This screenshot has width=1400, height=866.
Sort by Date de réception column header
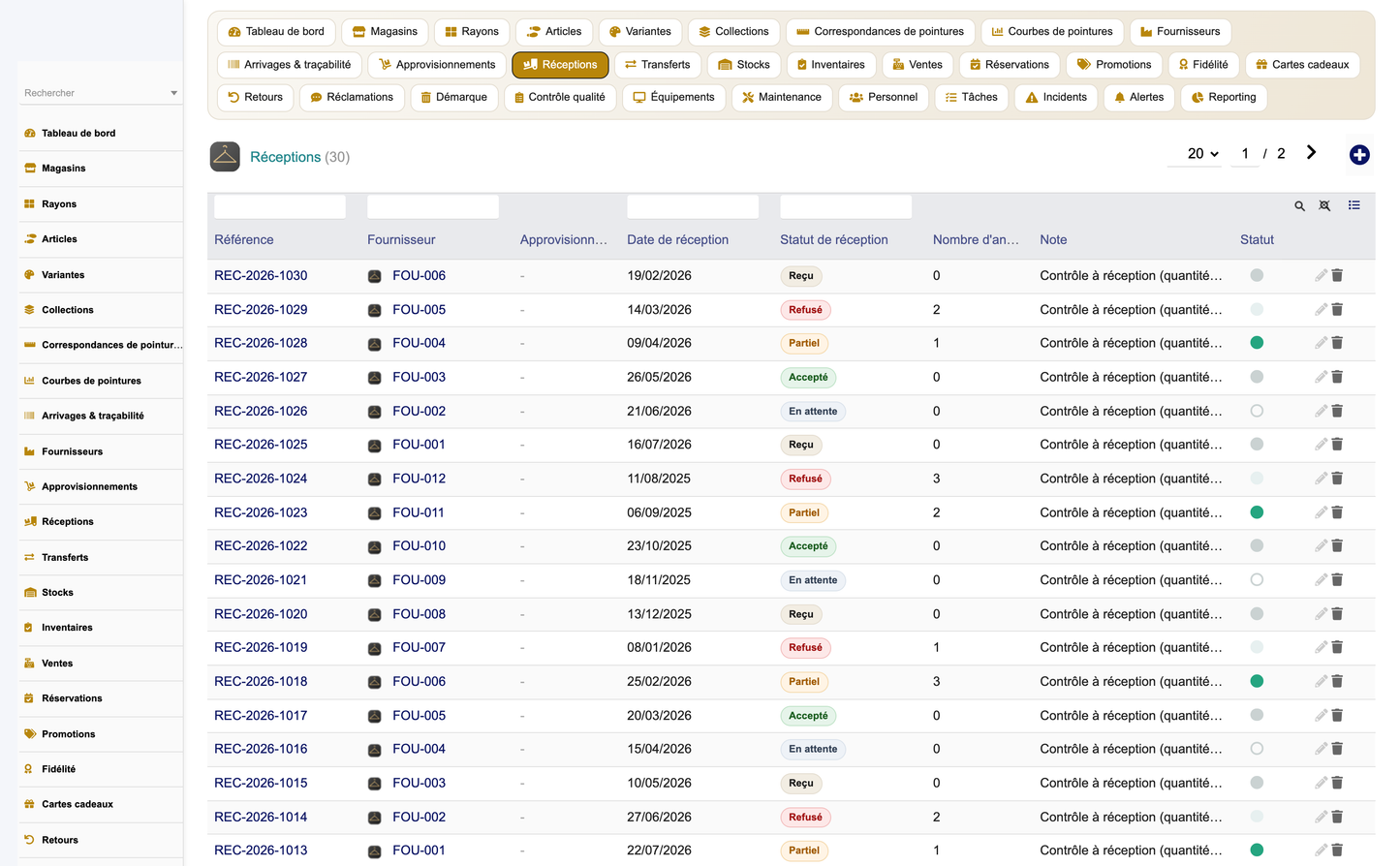click(677, 240)
